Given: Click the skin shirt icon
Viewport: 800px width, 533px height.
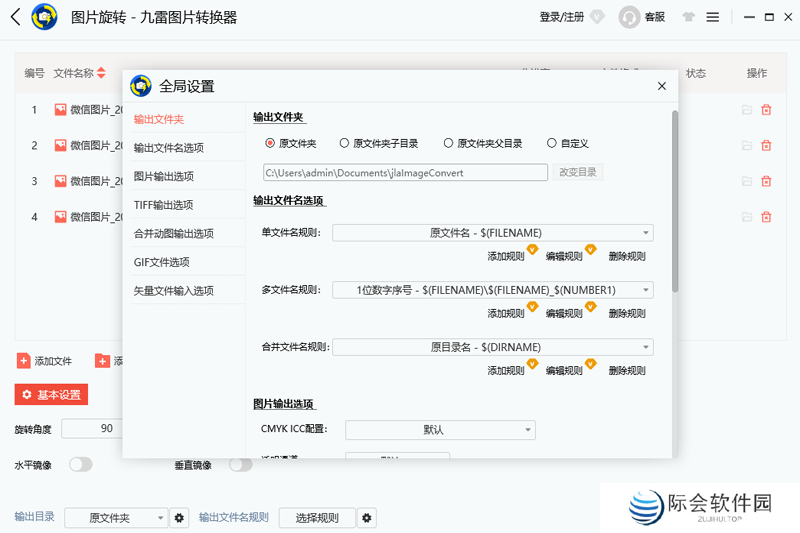Looking at the screenshot, I should (687, 17).
